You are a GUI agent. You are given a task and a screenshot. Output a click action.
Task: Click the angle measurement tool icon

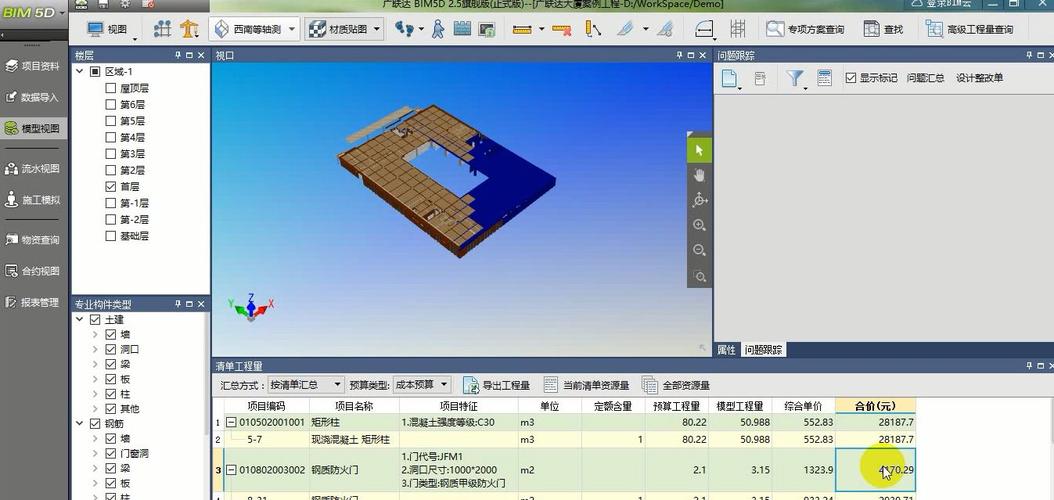pos(593,29)
